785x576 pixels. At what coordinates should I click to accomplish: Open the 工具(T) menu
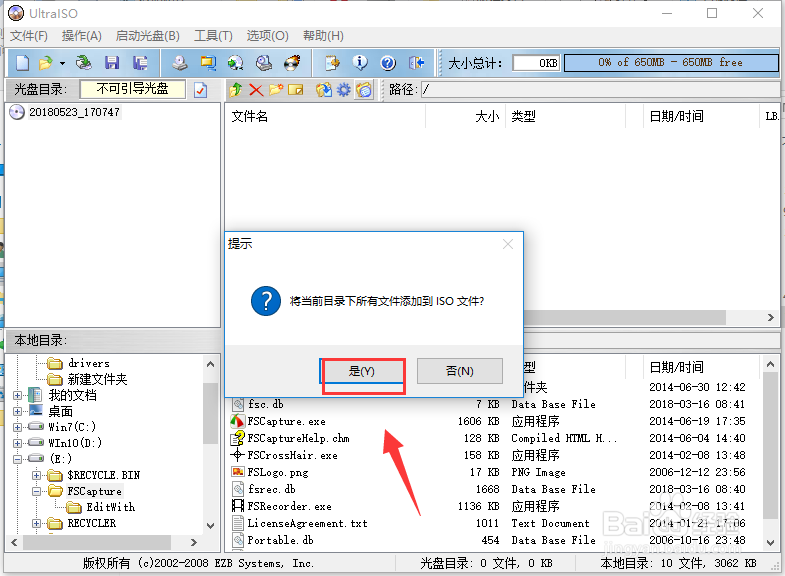pos(213,36)
